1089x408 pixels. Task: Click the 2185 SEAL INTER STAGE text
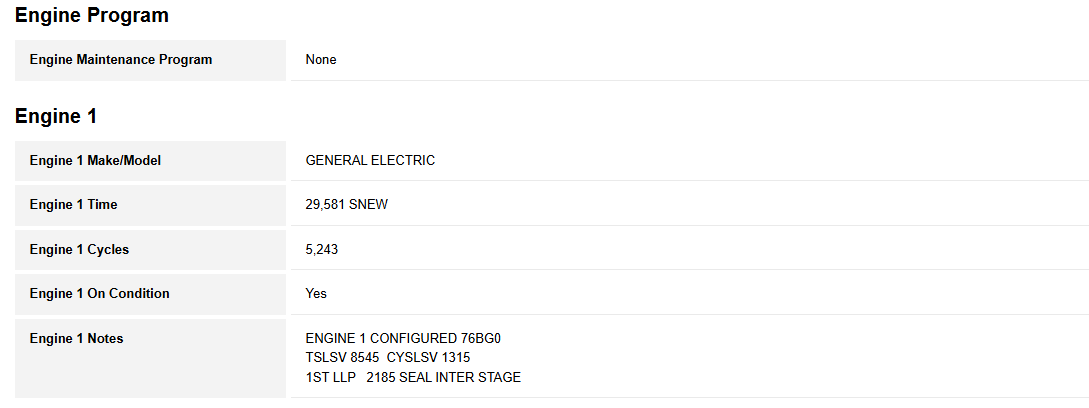click(x=444, y=377)
